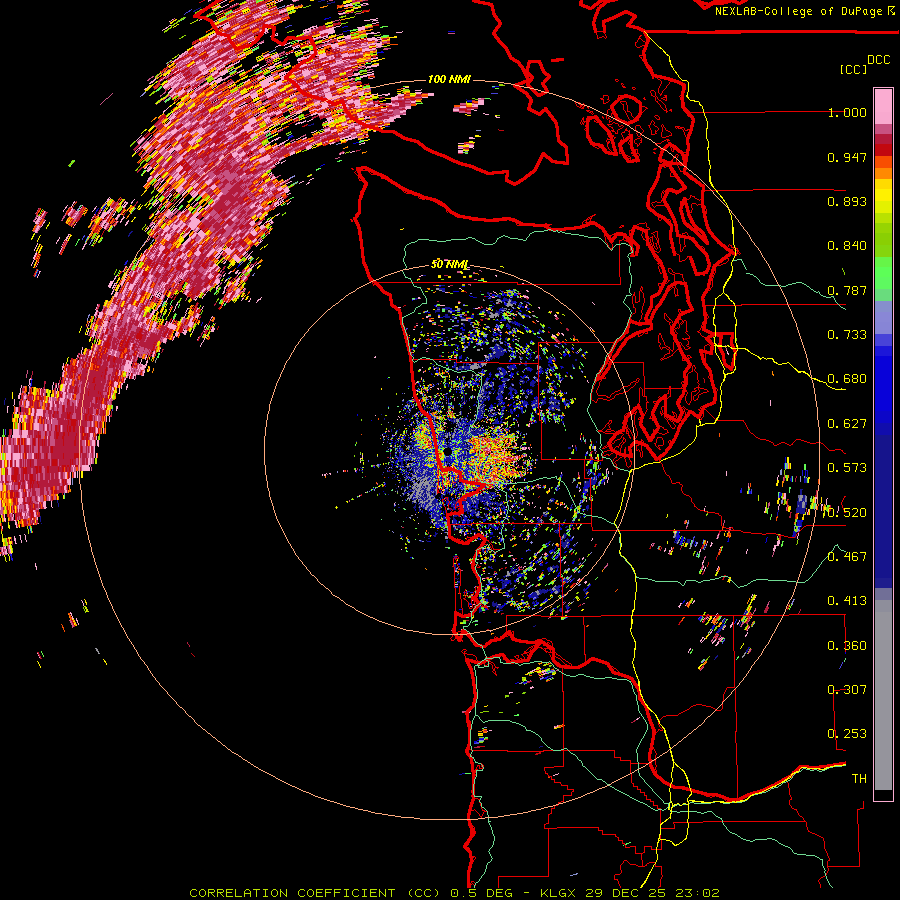Screen dimensions: 900x900
Task: Click the 0.253 legend value
Action: [x=847, y=734]
